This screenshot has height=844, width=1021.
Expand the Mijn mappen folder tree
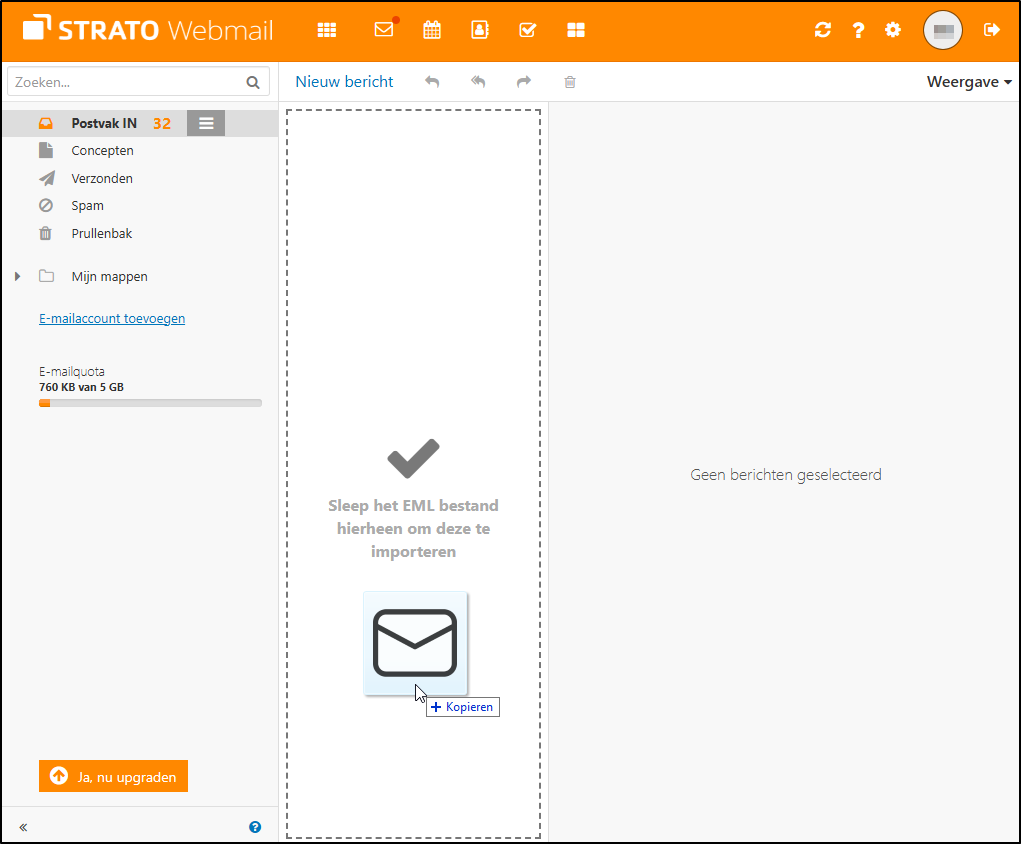(16, 276)
